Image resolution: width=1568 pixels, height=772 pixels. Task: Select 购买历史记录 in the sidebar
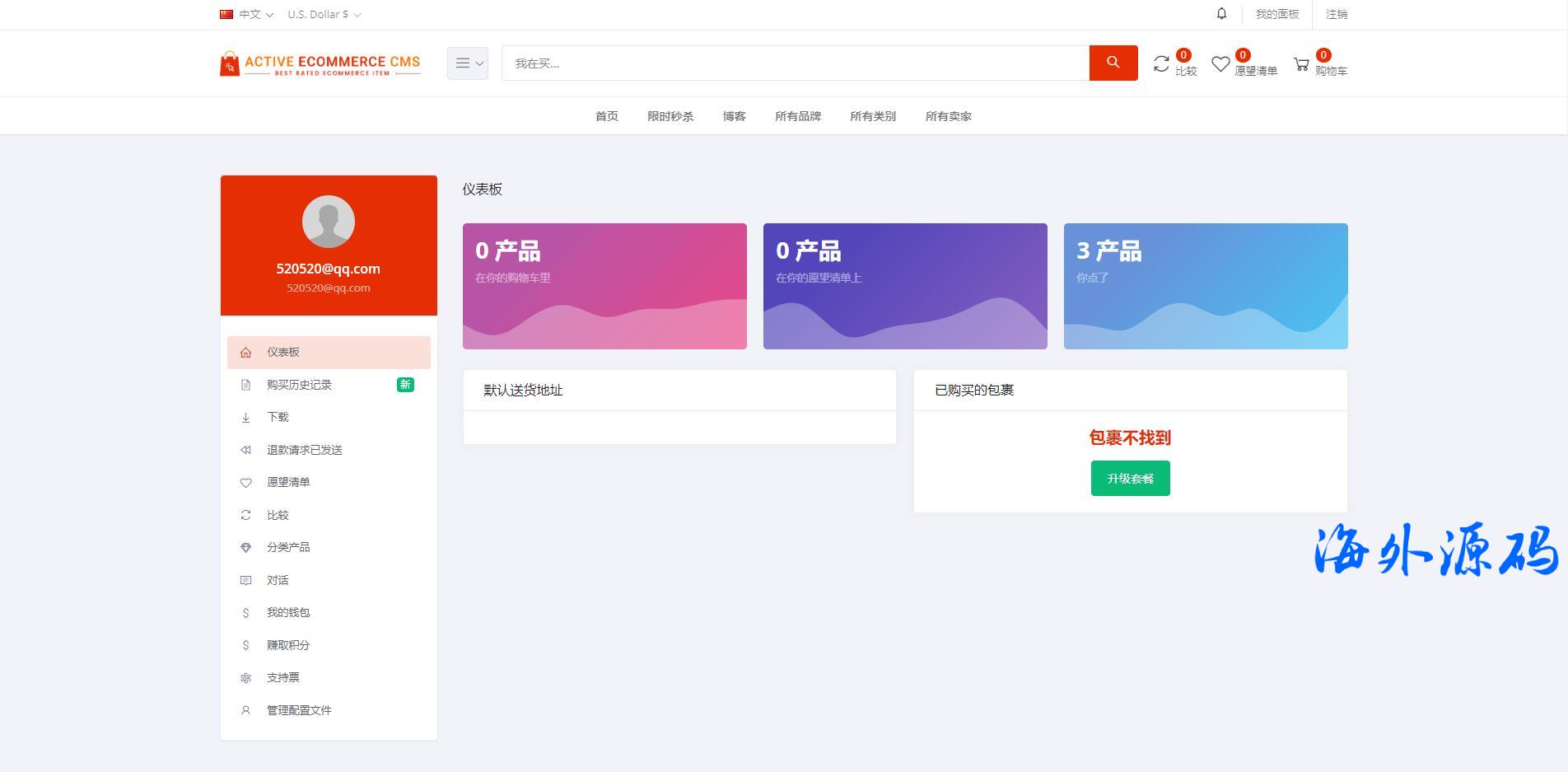pos(299,385)
